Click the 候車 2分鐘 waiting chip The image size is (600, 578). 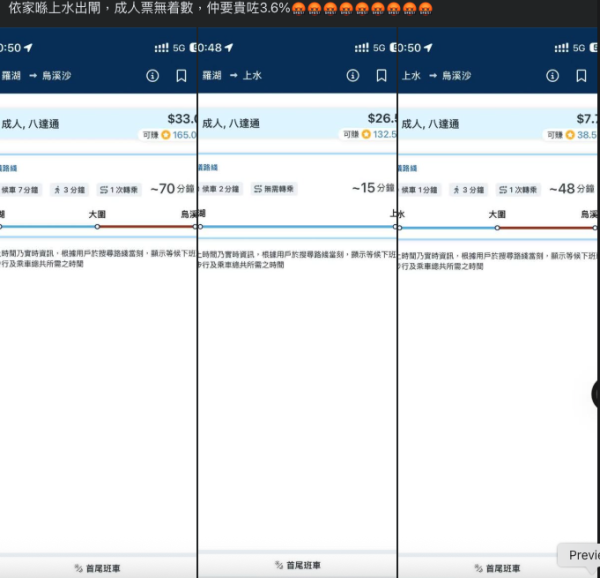(x=221, y=189)
